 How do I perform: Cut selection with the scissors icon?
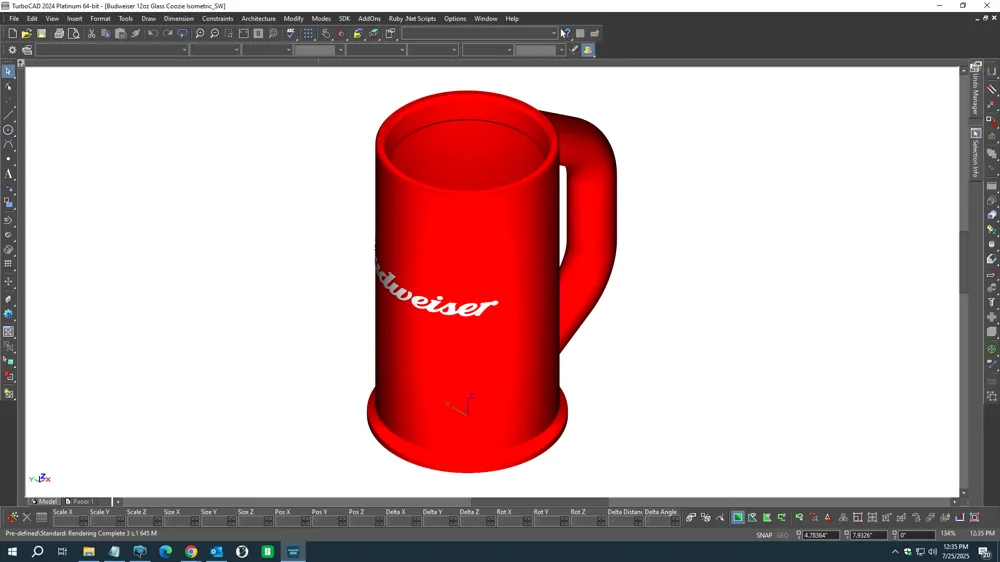[91, 33]
